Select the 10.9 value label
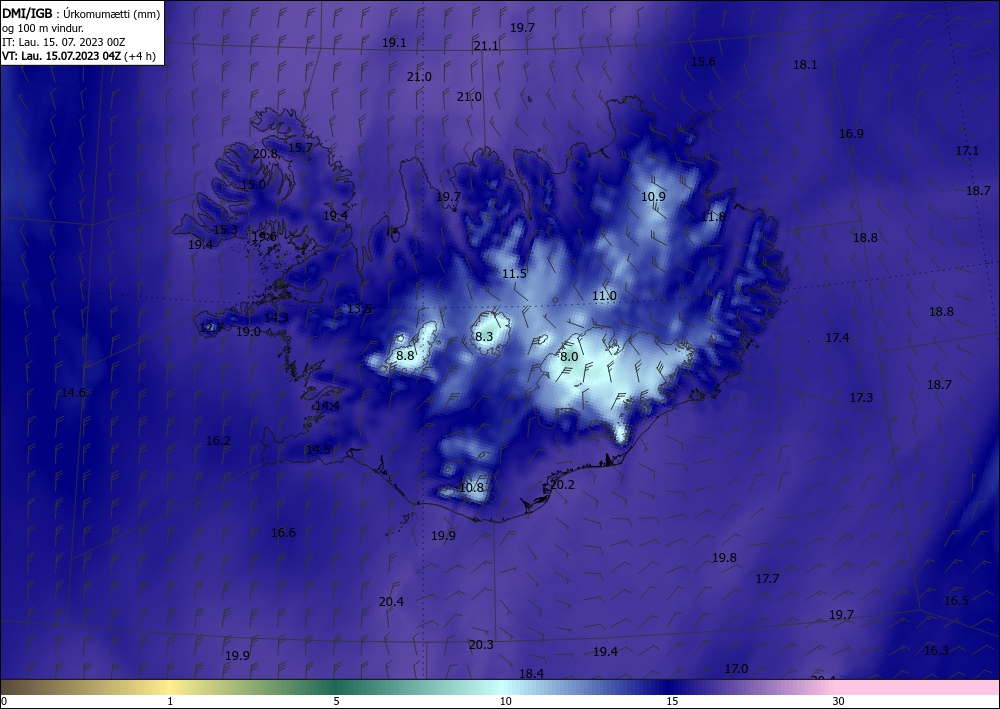 coord(653,197)
